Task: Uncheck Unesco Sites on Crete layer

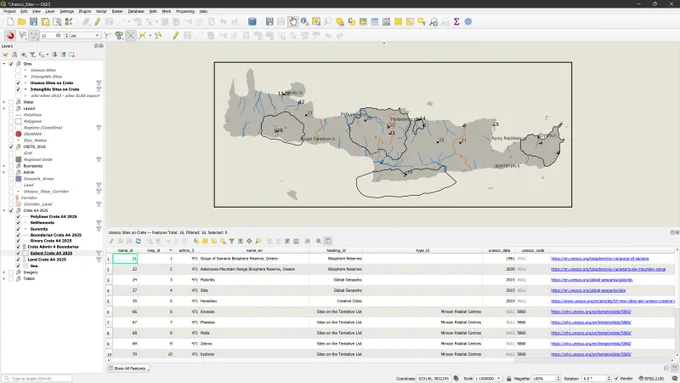Action: pos(18,83)
